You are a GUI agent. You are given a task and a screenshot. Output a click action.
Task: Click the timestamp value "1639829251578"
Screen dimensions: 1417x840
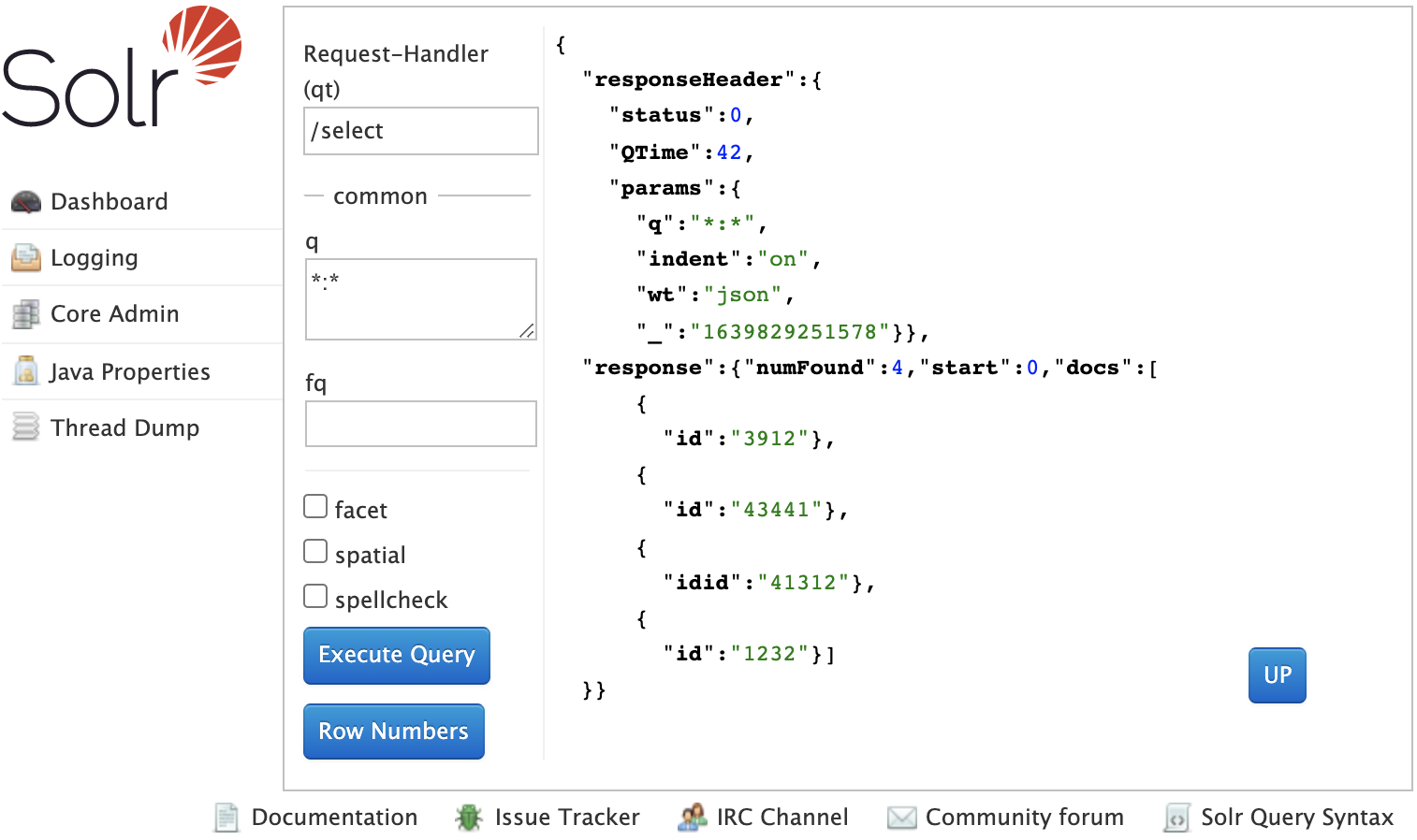[x=790, y=332]
